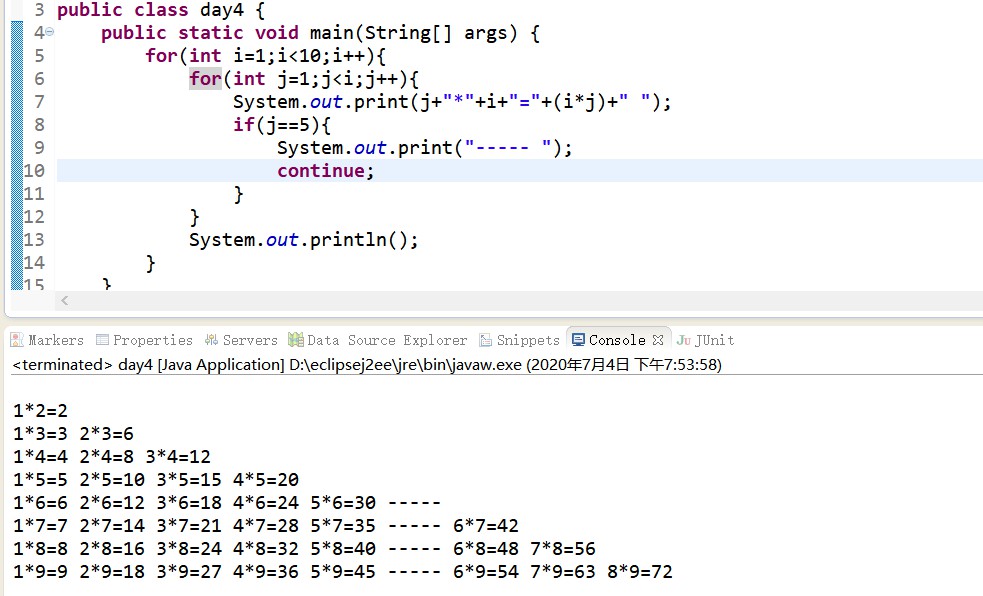Click 'System.out.println();' on line 13
Viewport: 983px width, 596px height.
(303, 240)
